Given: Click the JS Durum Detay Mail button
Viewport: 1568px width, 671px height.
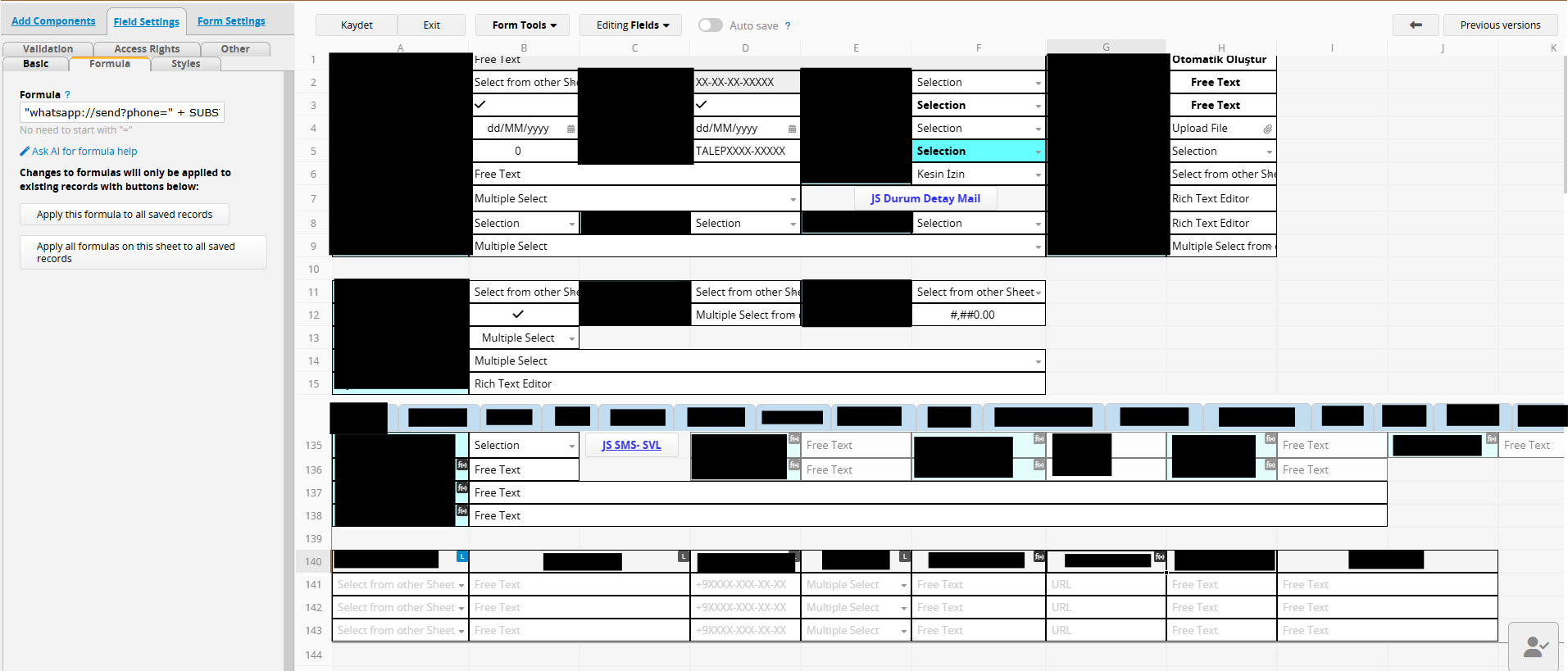Looking at the screenshot, I should 925,198.
